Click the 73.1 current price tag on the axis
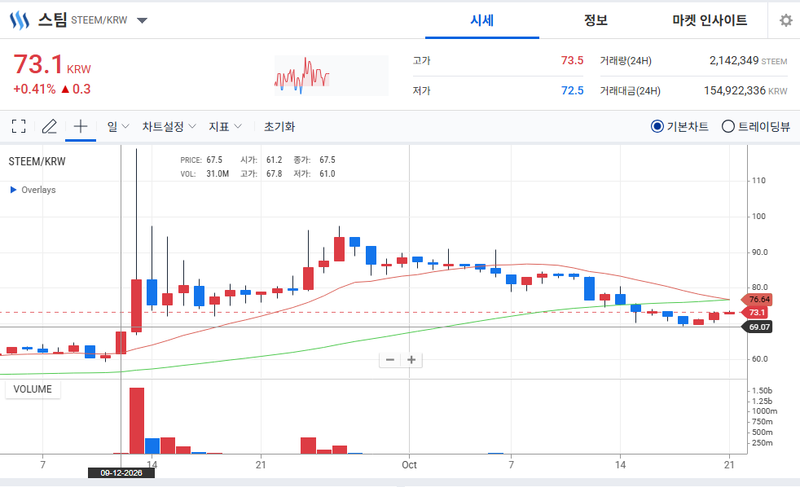The width and height of the screenshot is (800, 487). [x=755, y=313]
